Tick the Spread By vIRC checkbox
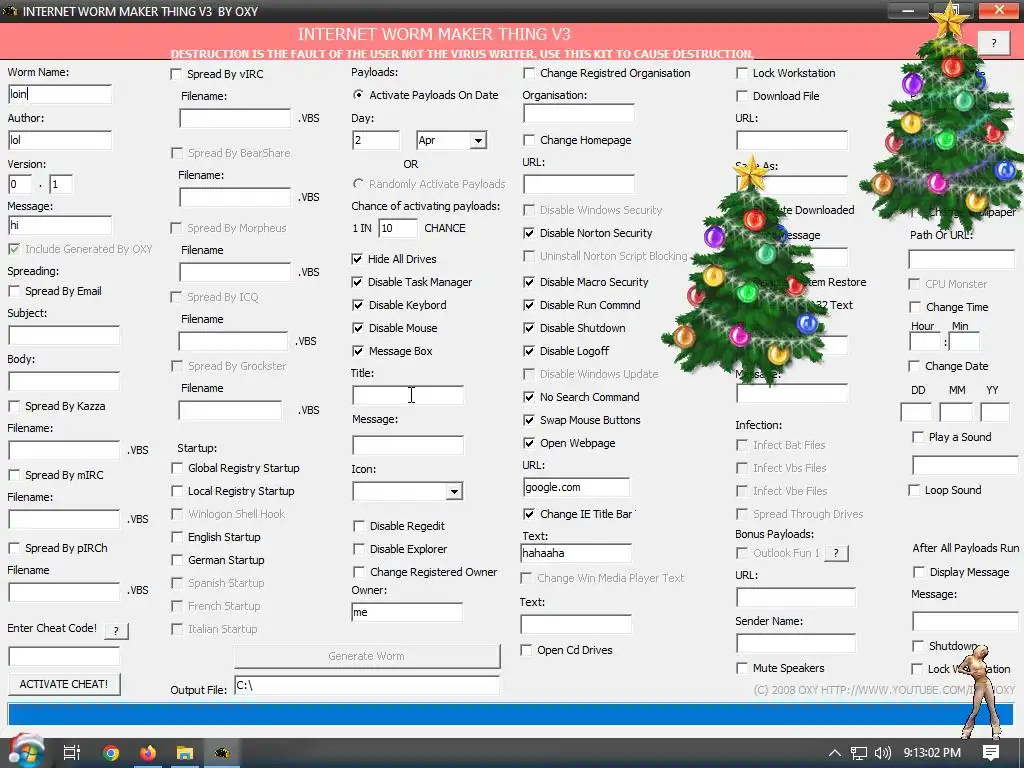Viewport: 1024px width, 768px height. point(176,74)
